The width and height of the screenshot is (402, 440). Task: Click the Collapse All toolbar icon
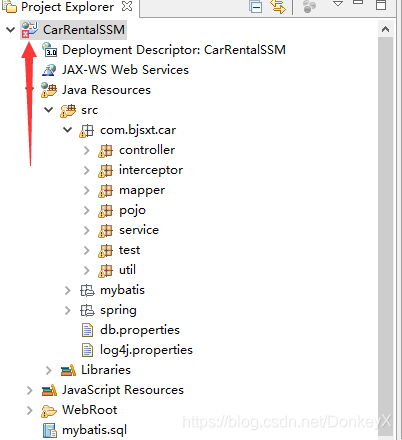pyautogui.click(x=256, y=6)
